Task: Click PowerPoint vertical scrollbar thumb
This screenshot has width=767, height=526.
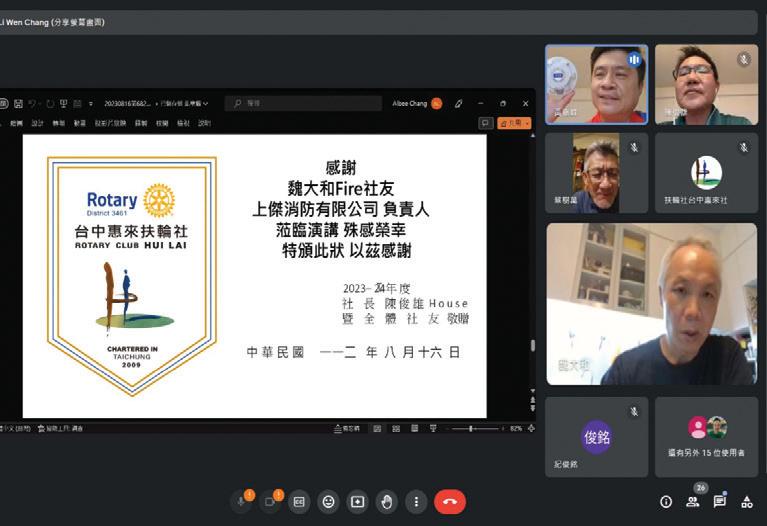Action: click(x=533, y=345)
